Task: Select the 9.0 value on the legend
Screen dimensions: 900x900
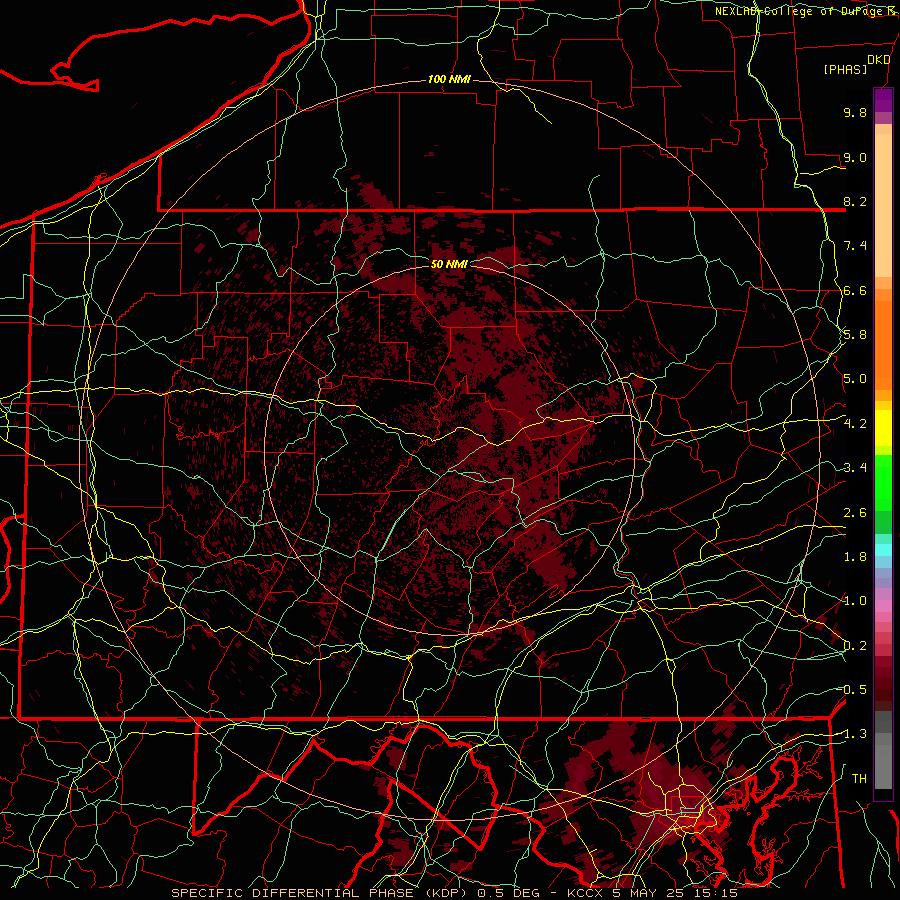Action: pyautogui.click(x=855, y=157)
